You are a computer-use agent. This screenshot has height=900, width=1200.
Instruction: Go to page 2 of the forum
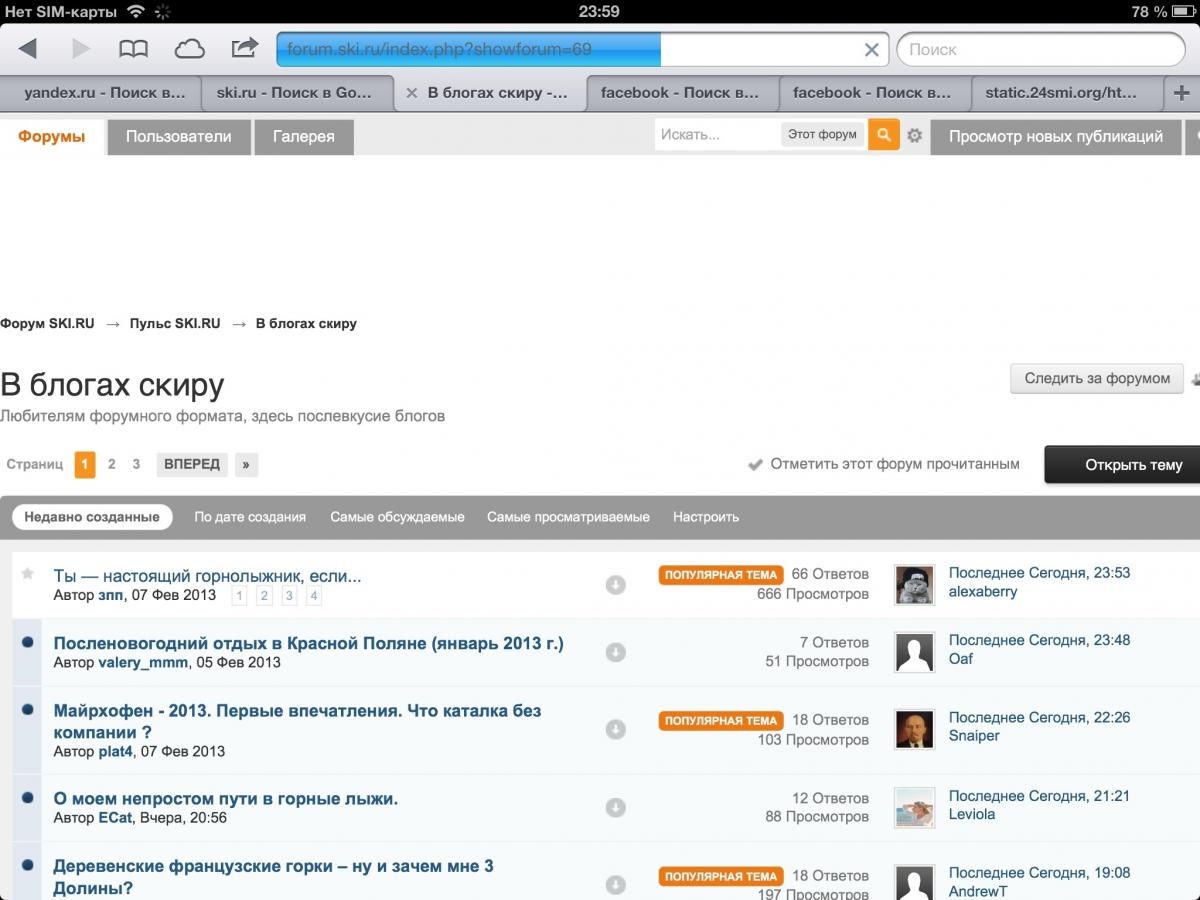(x=111, y=464)
